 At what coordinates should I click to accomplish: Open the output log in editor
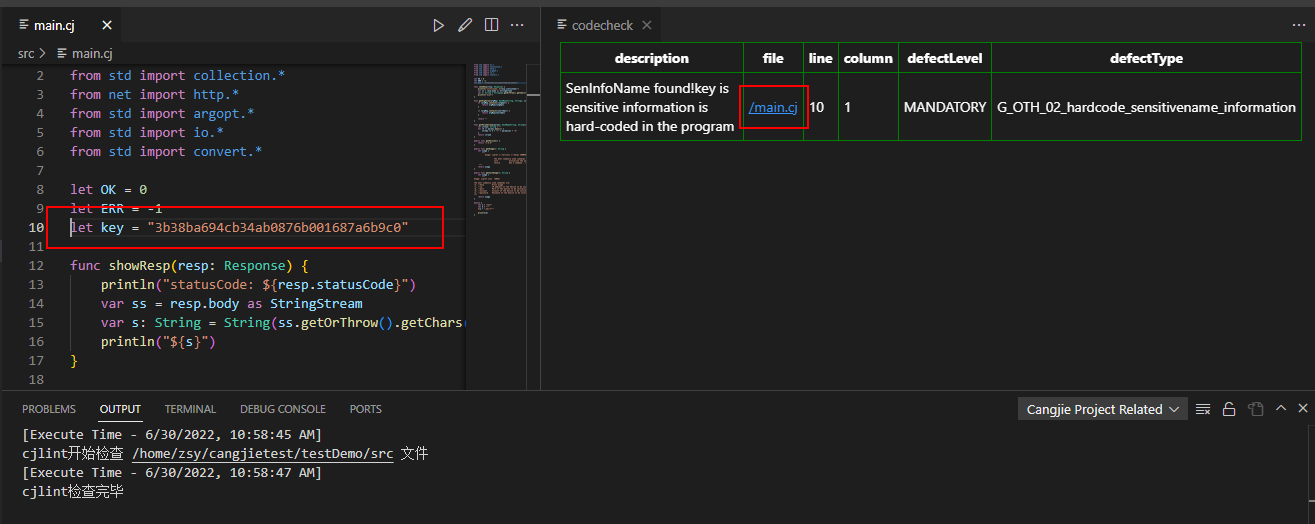pyautogui.click(x=1253, y=409)
